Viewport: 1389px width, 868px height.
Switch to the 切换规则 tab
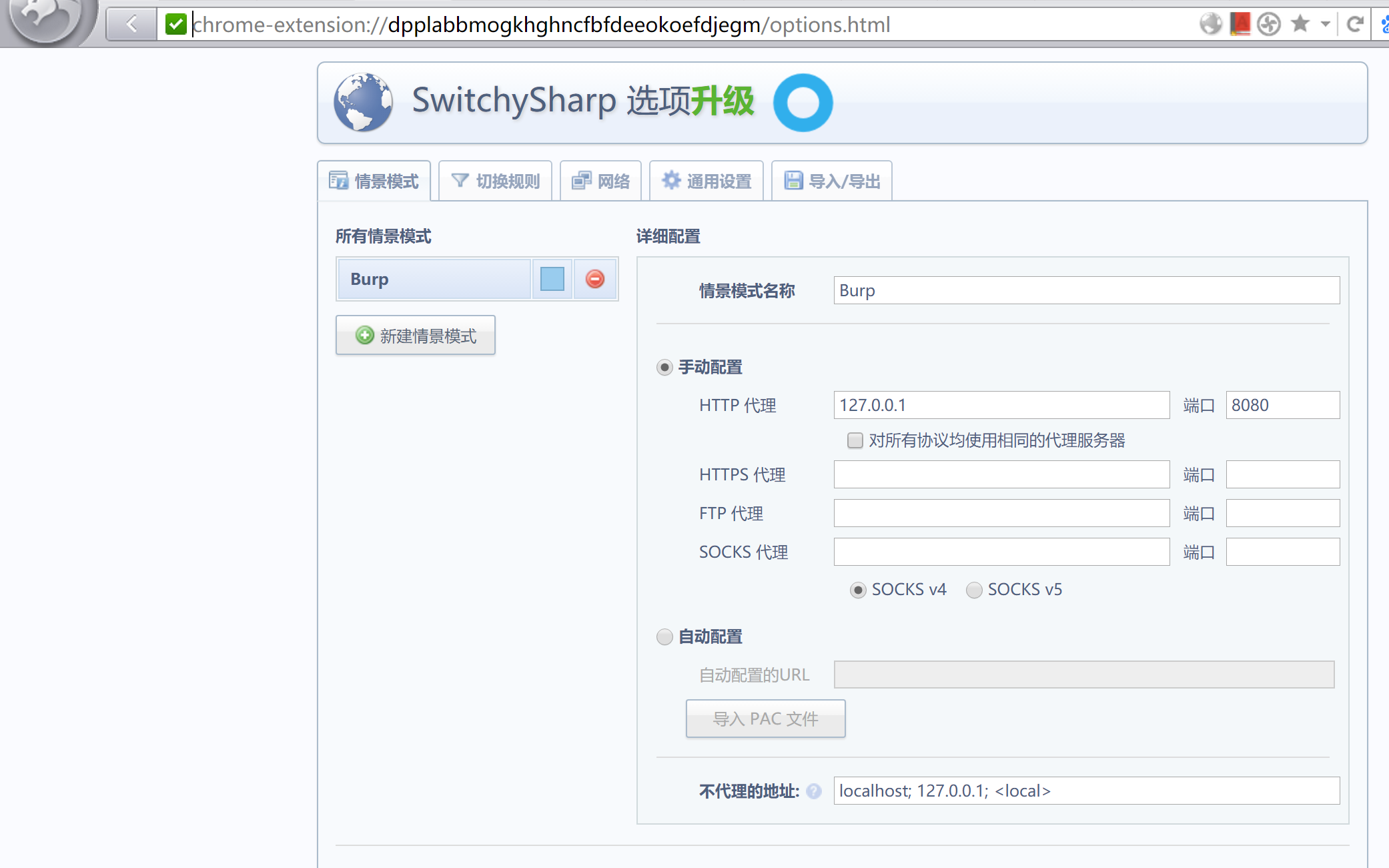coord(496,181)
